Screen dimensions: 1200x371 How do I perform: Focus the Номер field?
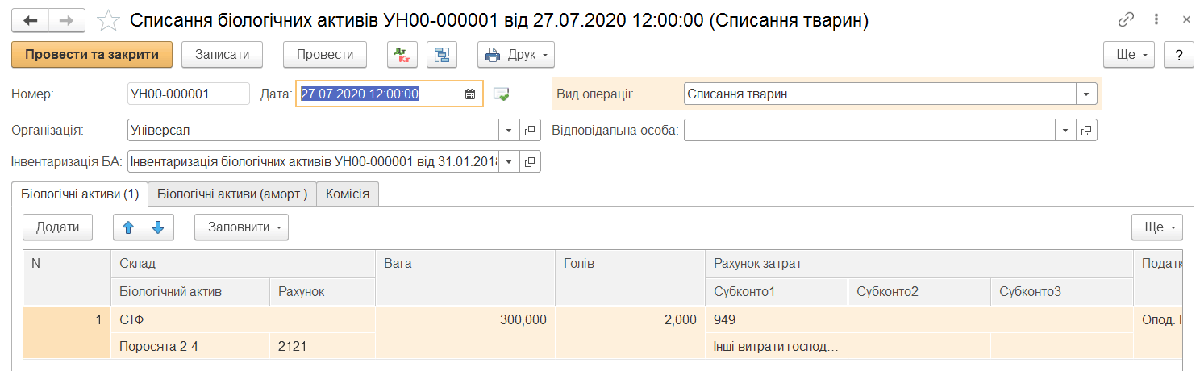click(188, 94)
